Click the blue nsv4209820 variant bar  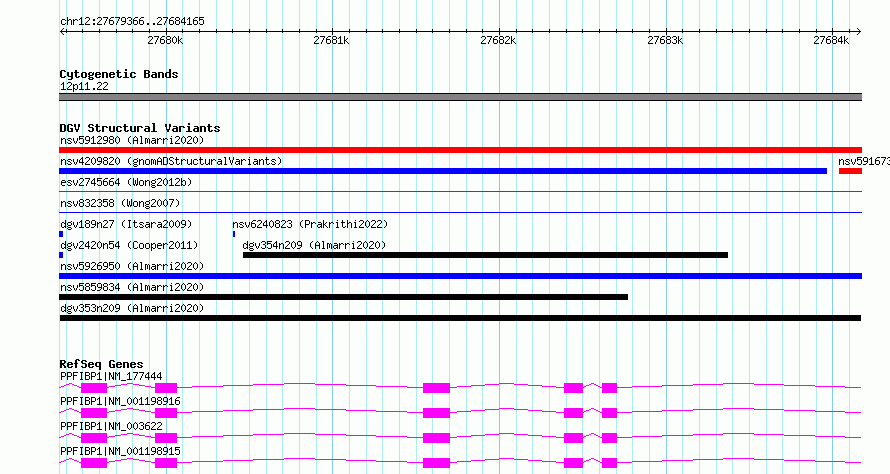pyautogui.click(x=443, y=171)
